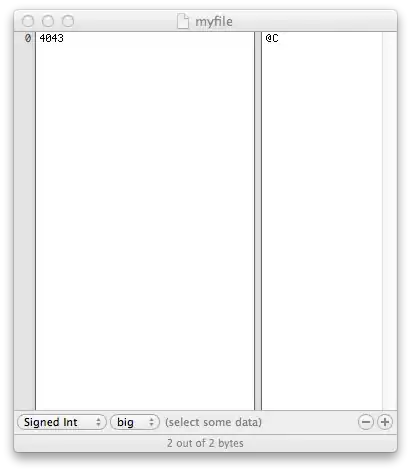
Task: Toggle the 2 out of 2 bytes status text
Action: 205,443
